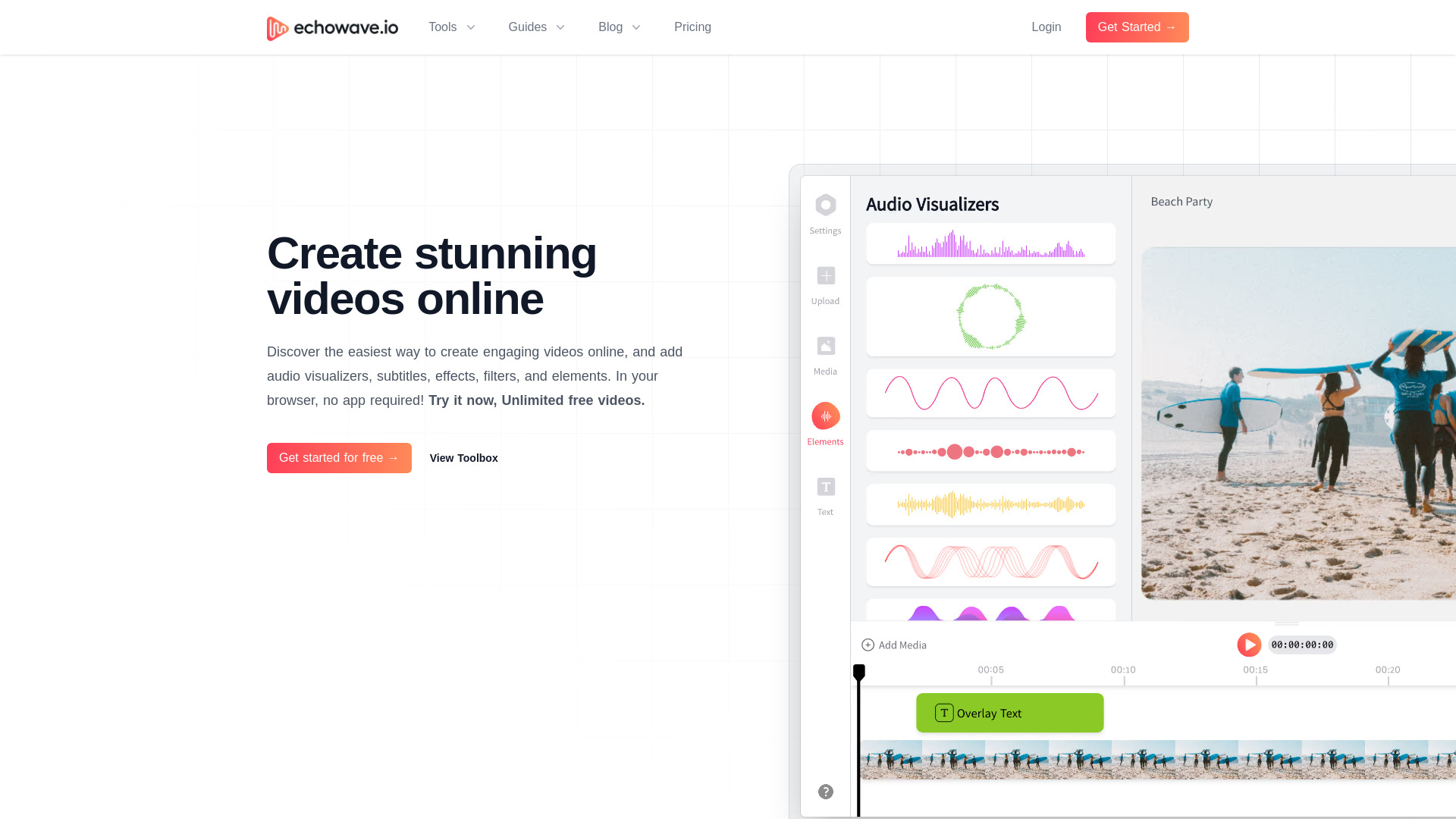Click Get Started button
Image resolution: width=1456 pixels, height=819 pixels.
(x=1137, y=27)
